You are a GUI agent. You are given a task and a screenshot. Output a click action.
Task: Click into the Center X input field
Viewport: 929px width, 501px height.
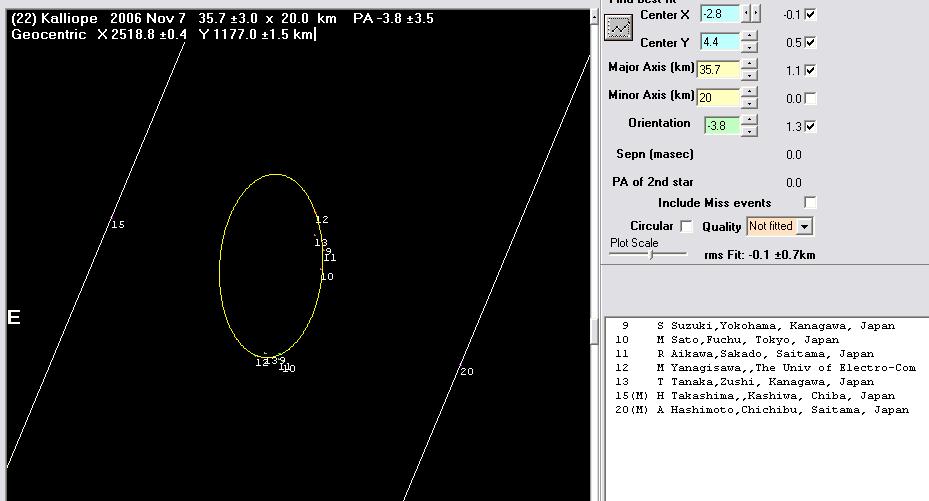pyautogui.click(x=720, y=14)
